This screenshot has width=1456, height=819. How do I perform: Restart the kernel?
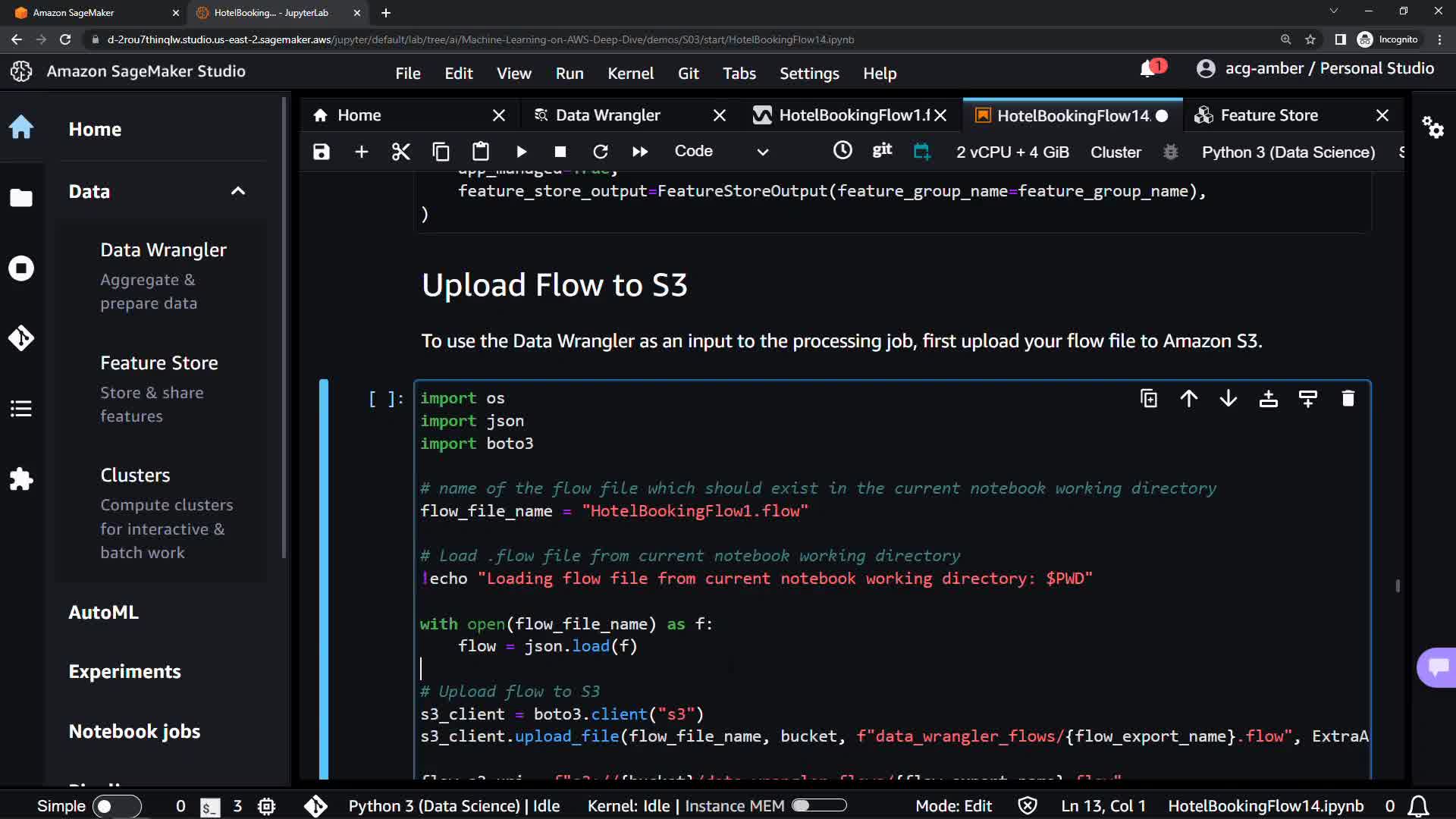[x=600, y=152]
